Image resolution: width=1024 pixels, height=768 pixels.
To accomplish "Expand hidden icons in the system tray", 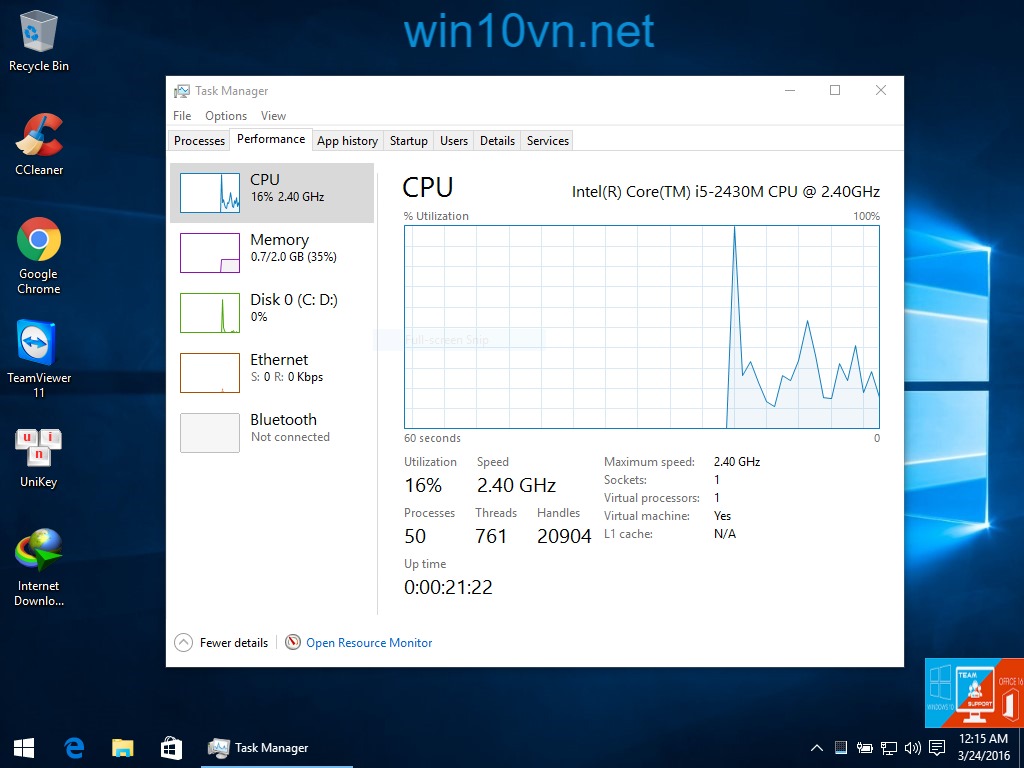I will click(x=817, y=747).
